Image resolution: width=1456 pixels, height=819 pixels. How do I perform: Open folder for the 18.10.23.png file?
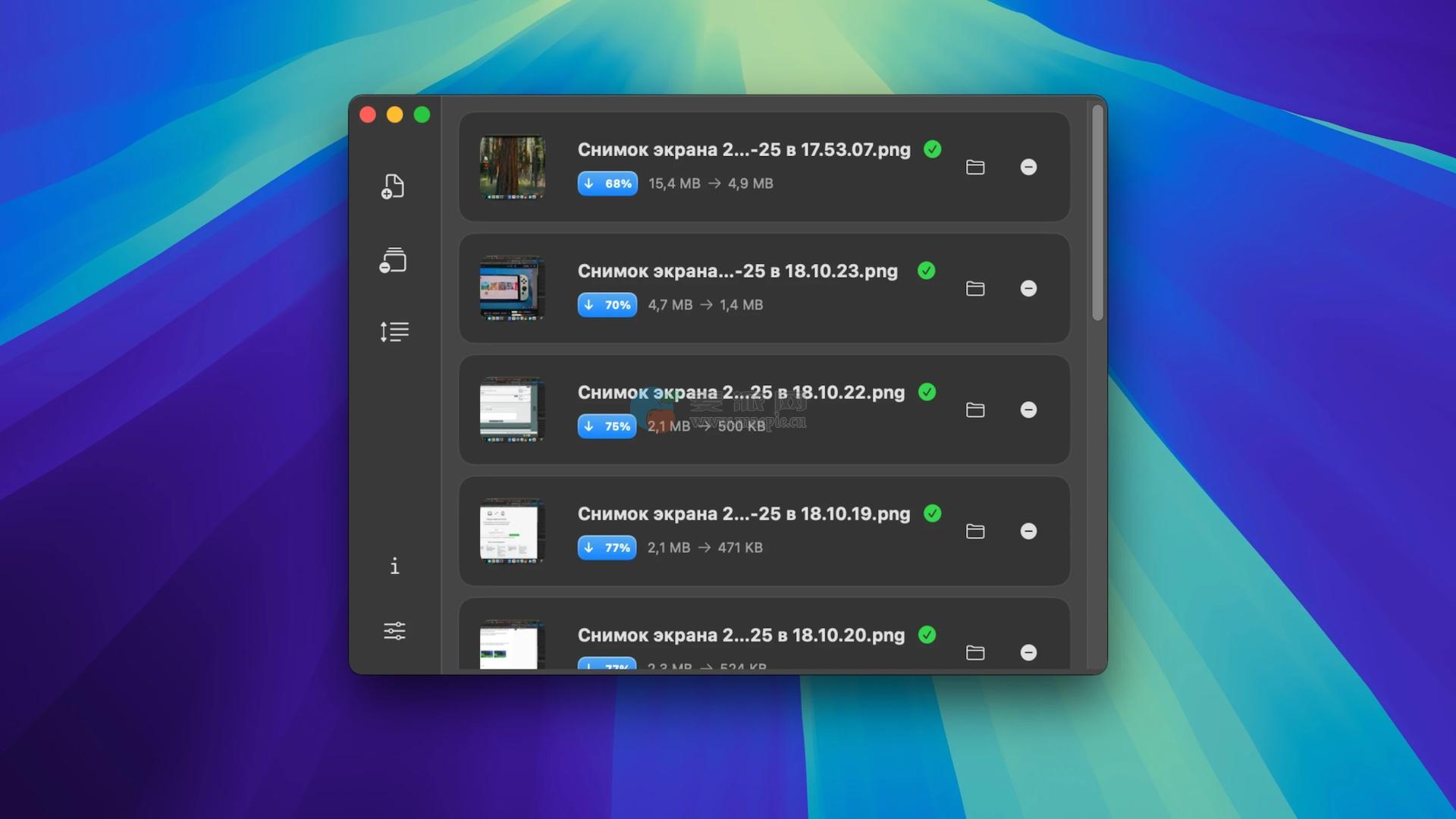click(x=975, y=288)
